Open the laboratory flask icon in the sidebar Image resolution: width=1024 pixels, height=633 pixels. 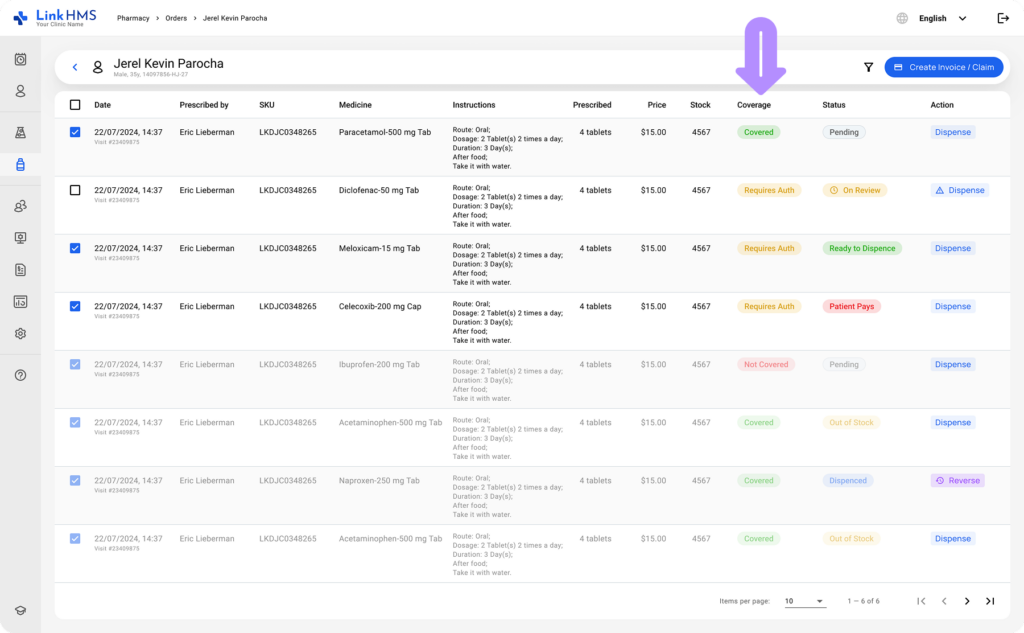[x=20, y=133]
